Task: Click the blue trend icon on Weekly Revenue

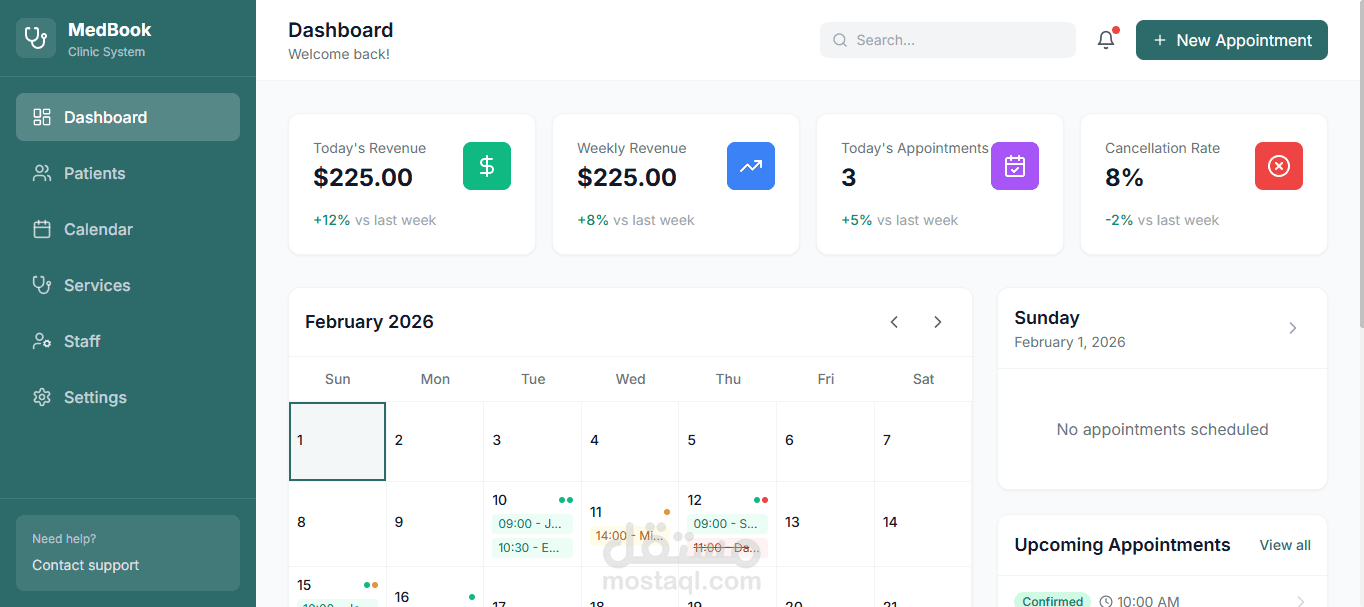Action: tap(751, 166)
